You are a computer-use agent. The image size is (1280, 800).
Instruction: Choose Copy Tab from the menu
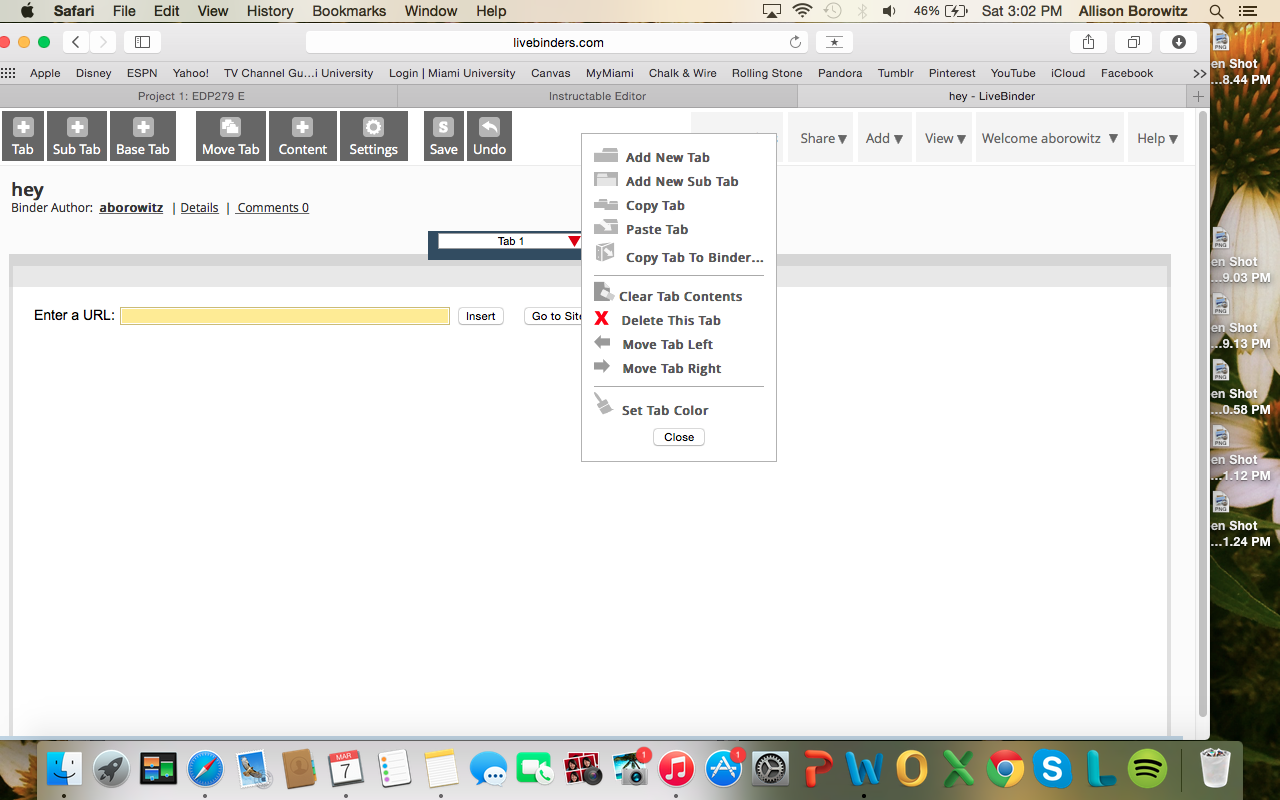(x=655, y=205)
